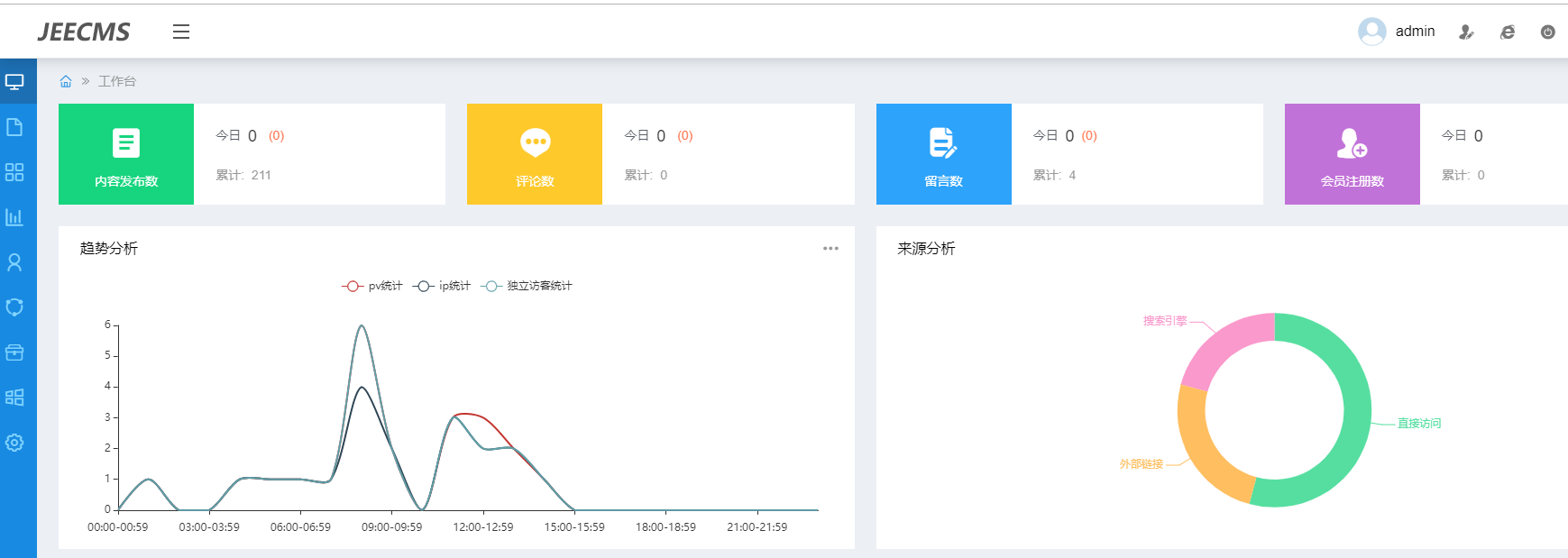Click the user edit profile icon
Image resolution: width=1568 pixels, height=558 pixels.
pos(1466,32)
